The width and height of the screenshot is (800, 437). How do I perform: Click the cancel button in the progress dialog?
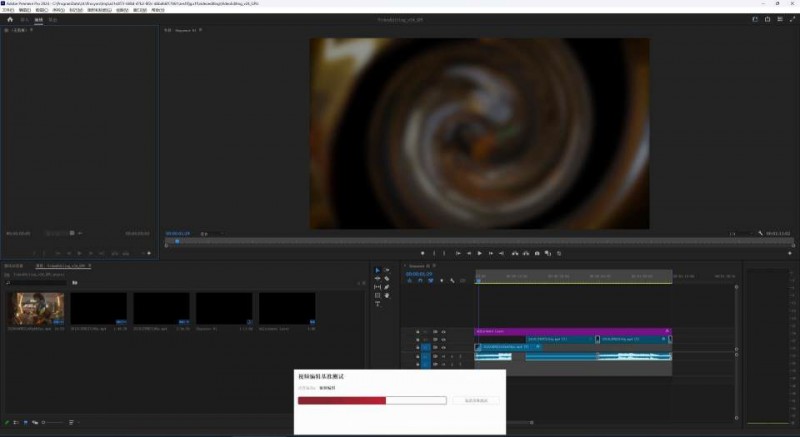tap(476, 400)
